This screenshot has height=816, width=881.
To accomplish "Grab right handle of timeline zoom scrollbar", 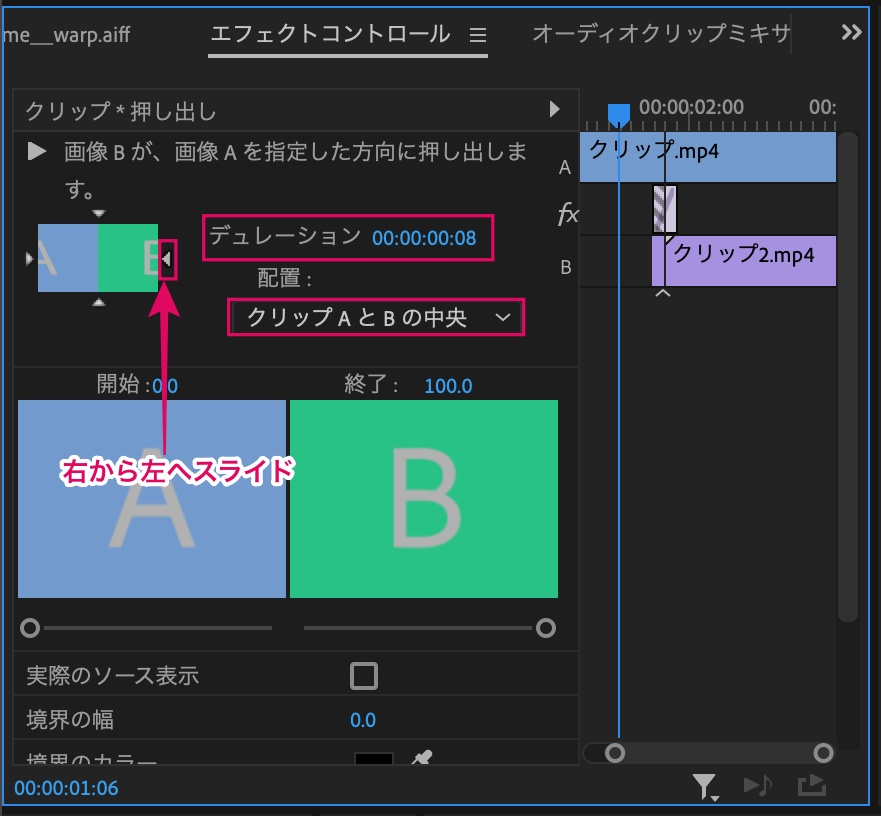I will click(x=823, y=752).
